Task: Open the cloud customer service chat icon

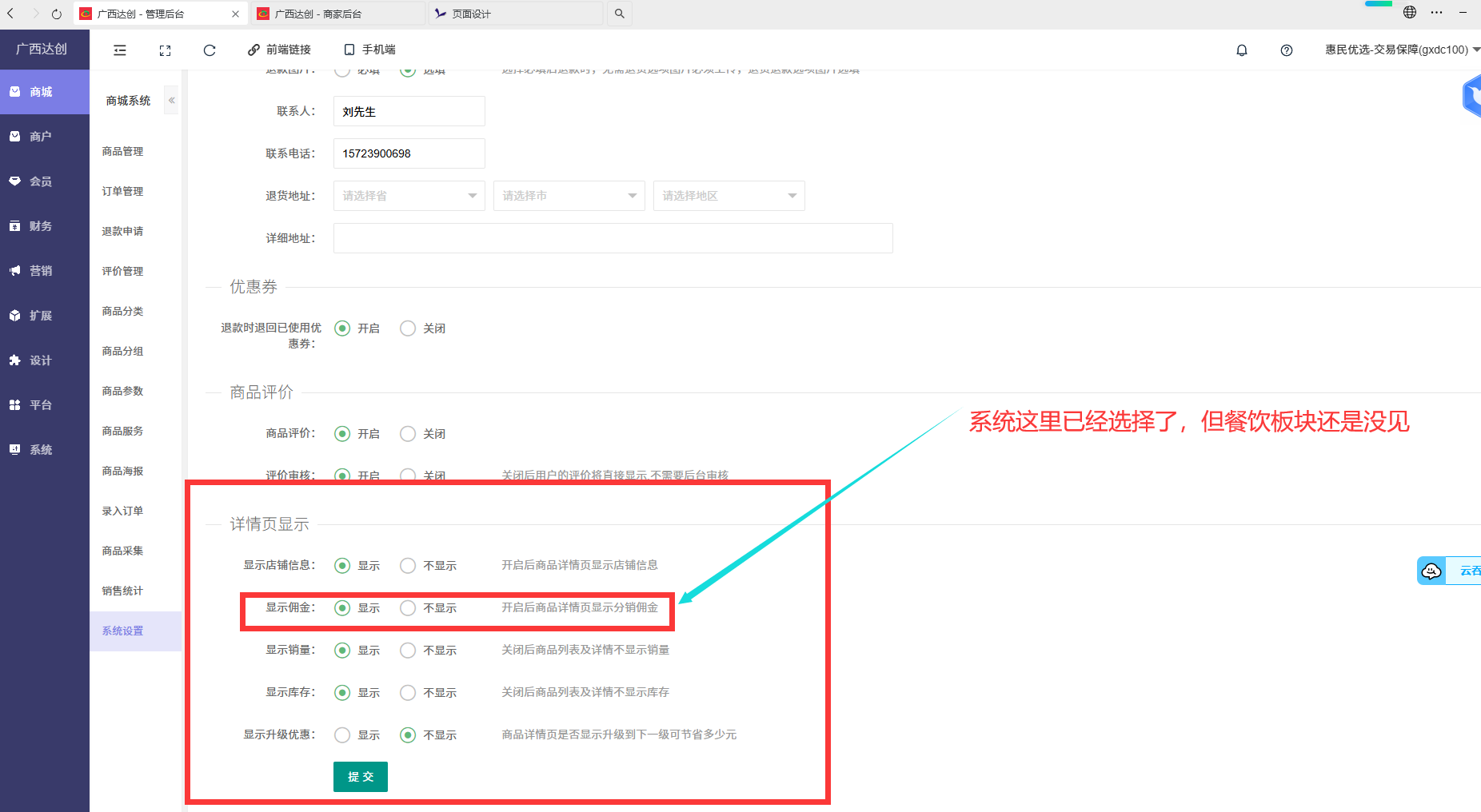Action: tap(1431, 571)
